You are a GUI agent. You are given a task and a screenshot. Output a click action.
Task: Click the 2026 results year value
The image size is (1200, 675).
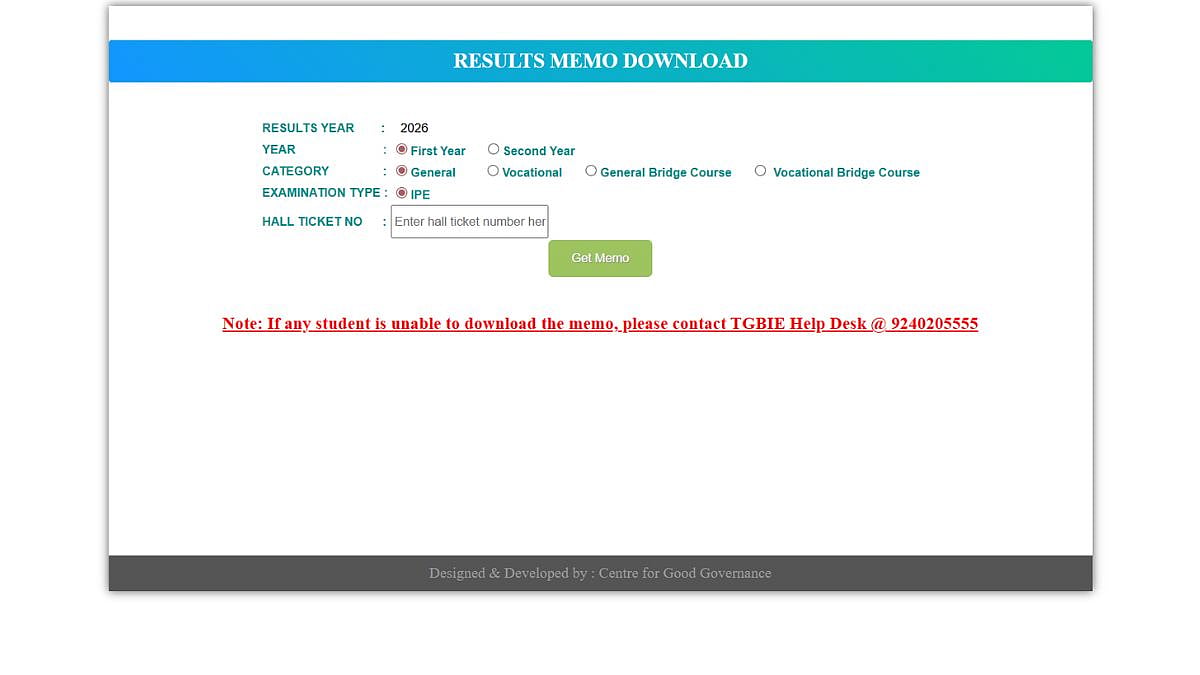click(x=414, y=128)
